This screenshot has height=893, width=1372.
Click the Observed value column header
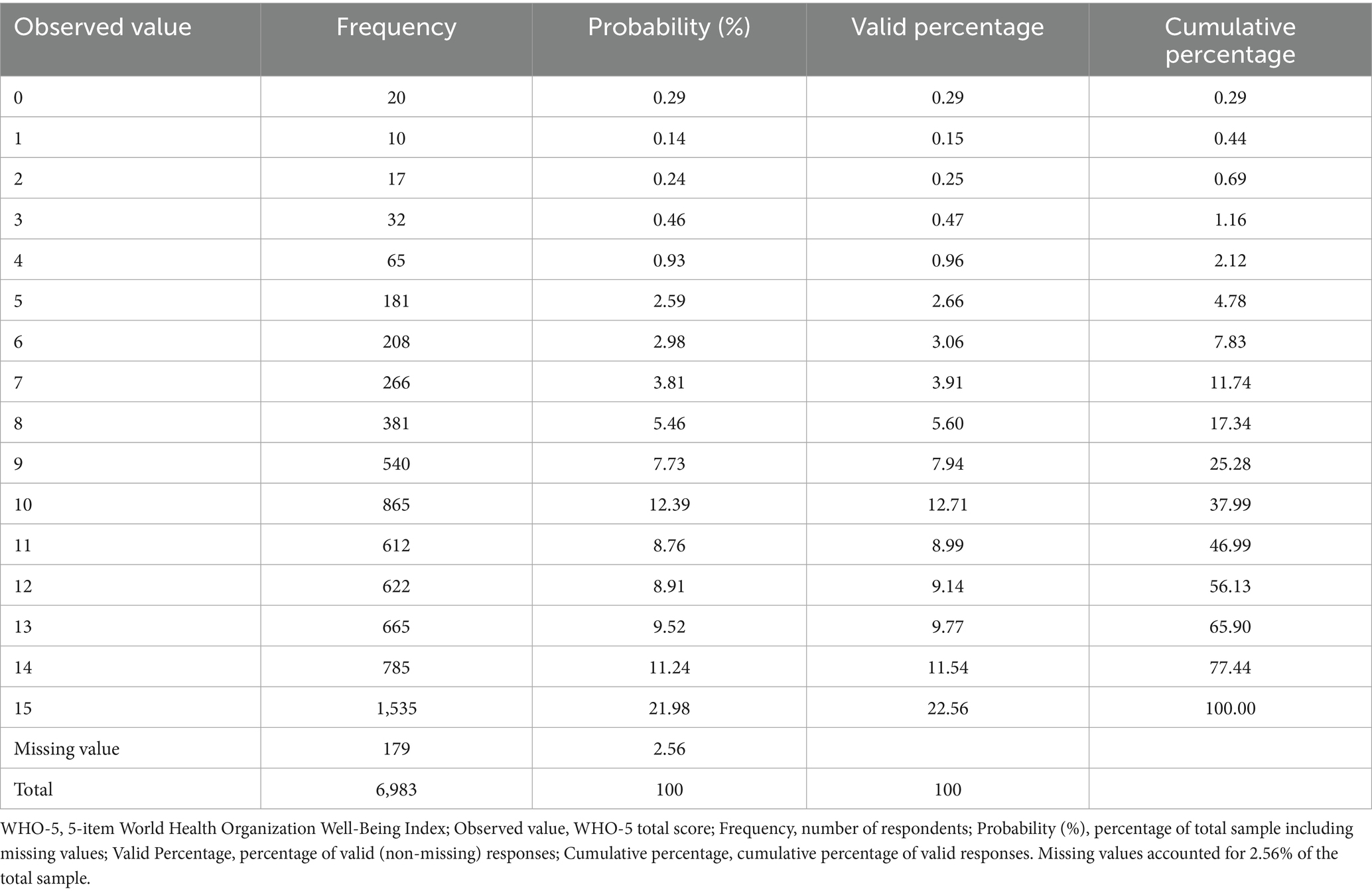click(130, 39)
